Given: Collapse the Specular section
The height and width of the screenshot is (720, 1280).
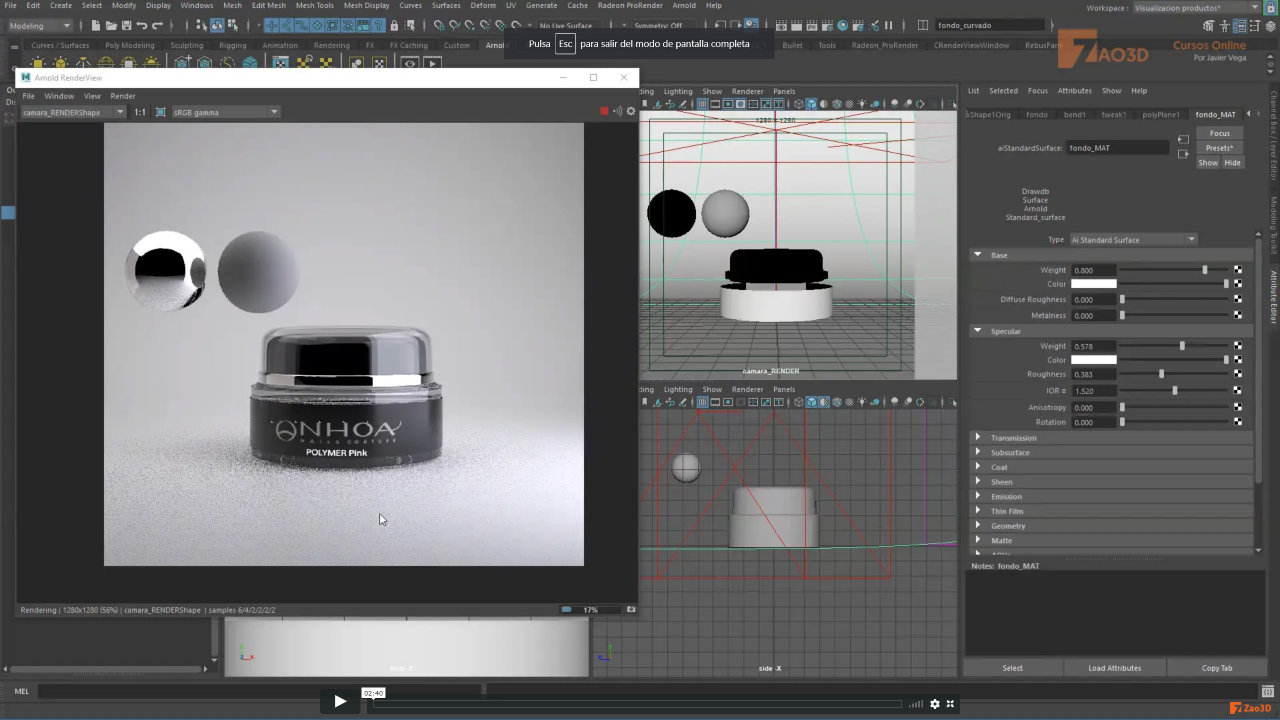Looking at the screenshot, I should (x=978, y=331).
